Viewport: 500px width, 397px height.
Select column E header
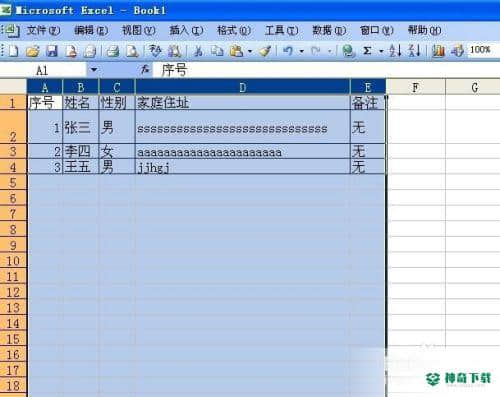click(368, 88)
